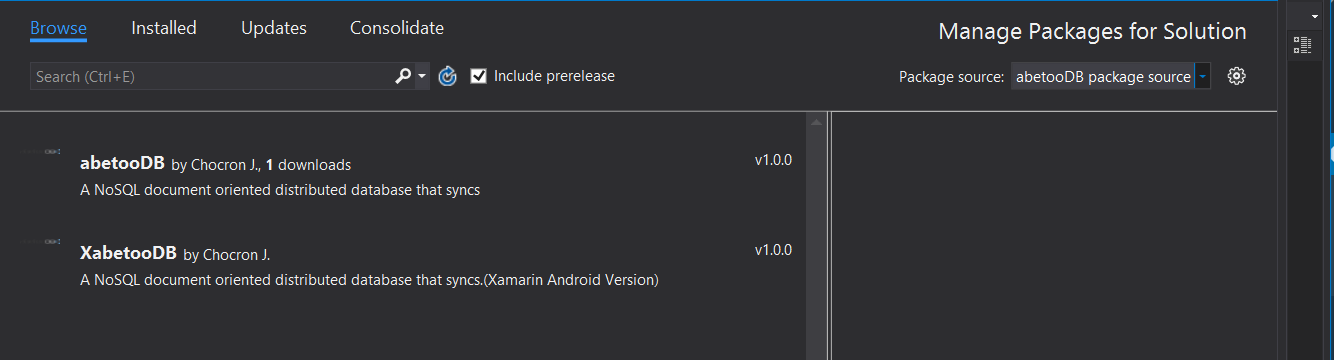This screenshot has width=1334, height=360.
Task: Select abetooDB package source combo box
Action: pos(1110,76)
